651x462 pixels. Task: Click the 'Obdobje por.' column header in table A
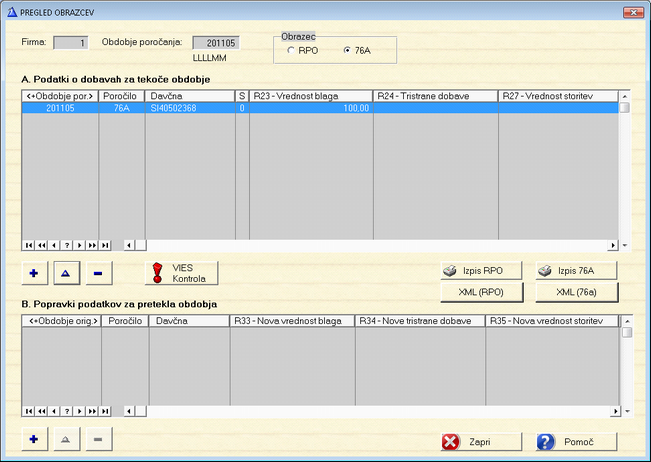click(60, 96)
